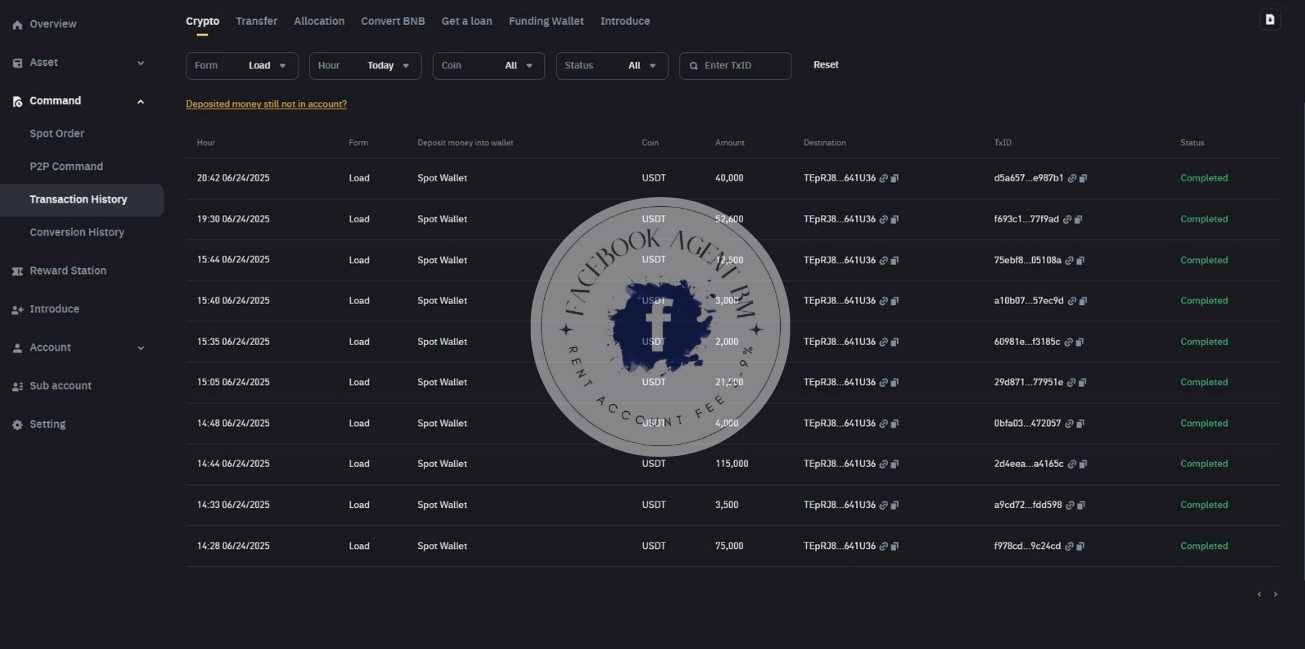Image resolution: width=1305 pixels, height=649 pixels.
Task: Switch to the Transfer tab
Action: click(x=257, y=21)
